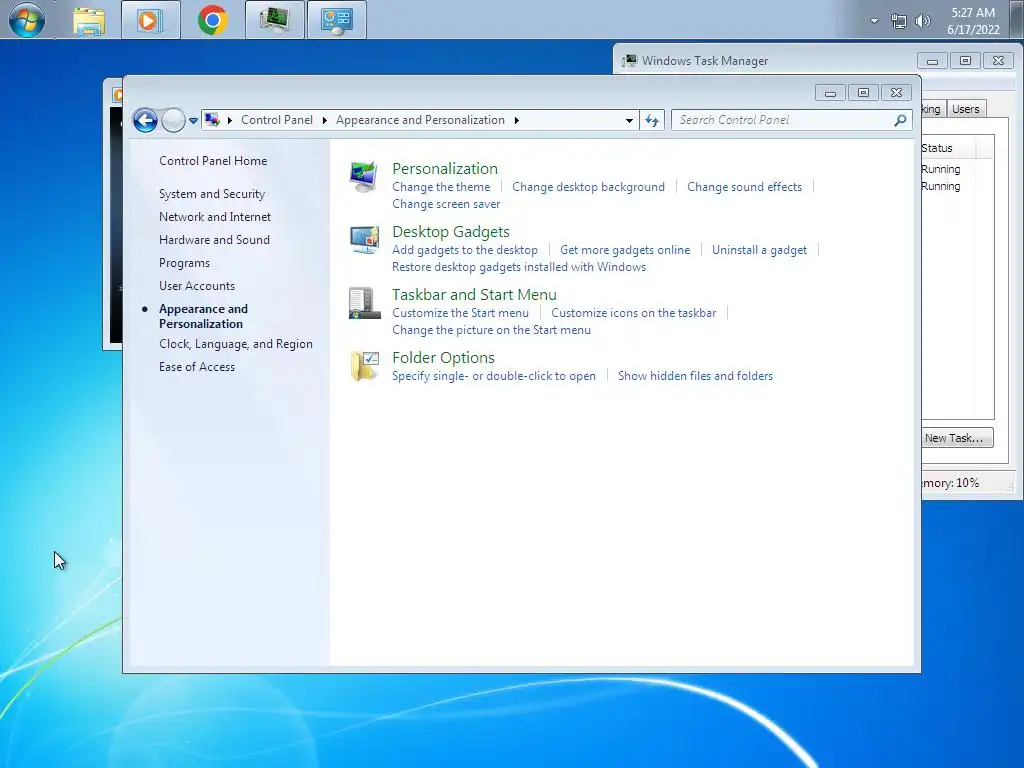This screenshot has height=768, width=1024.
Task: Click New Task button in Task Manager
Action: click(957, 438)
